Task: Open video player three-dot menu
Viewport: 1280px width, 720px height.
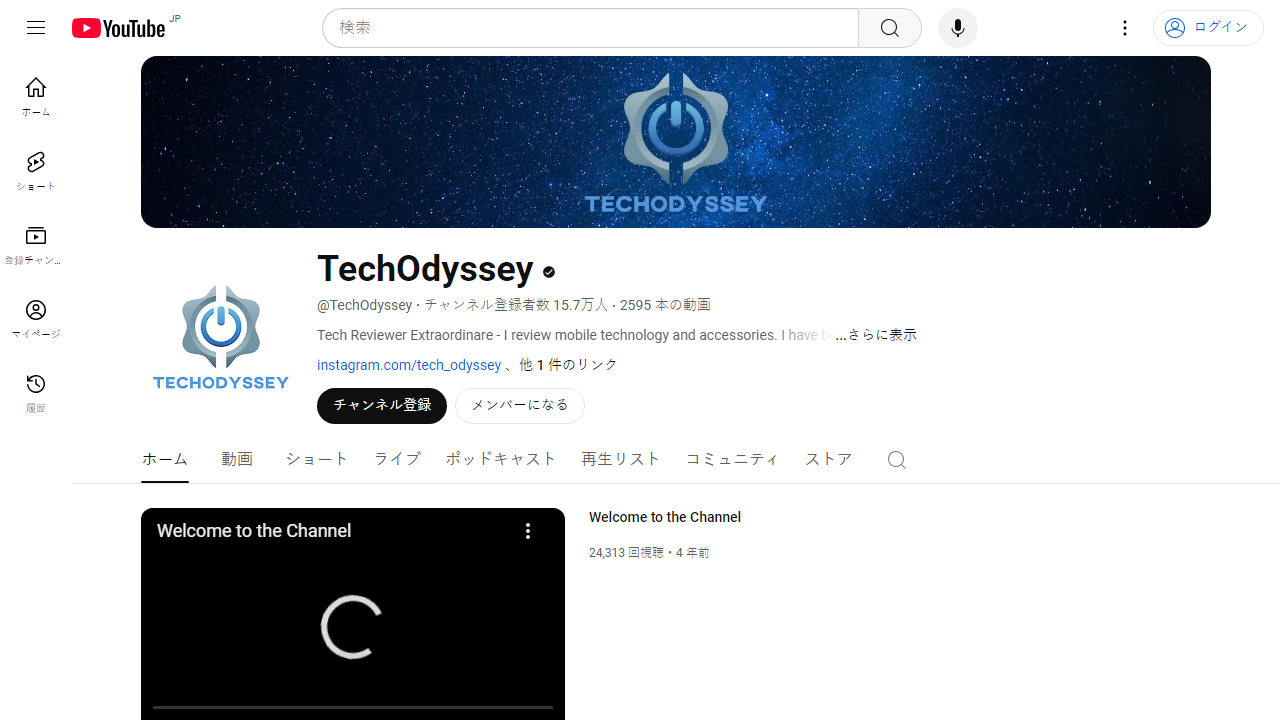Action: [x=528, y=531]
